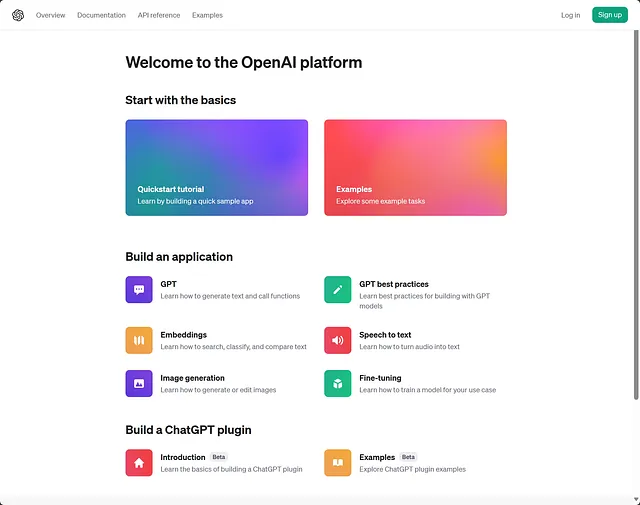
Task: Go to Overview in top navigation
Action: pyautogui.click(x=51, y=15)
